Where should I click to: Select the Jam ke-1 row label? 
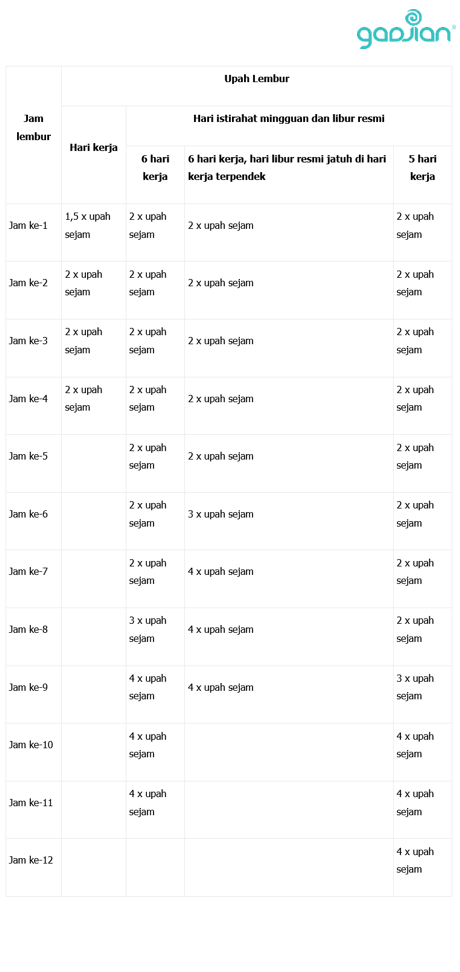28,226
